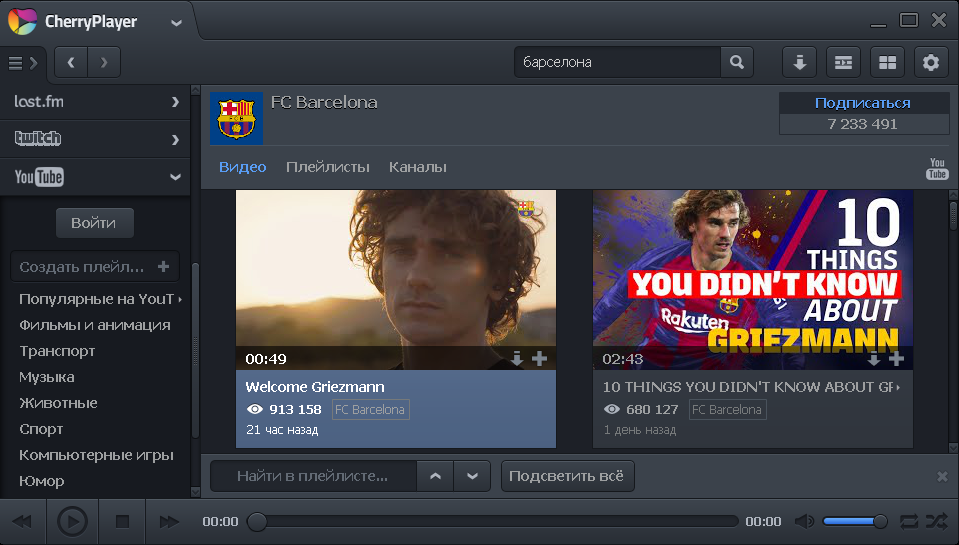This screenshot has height=545, width=959.
Task: Toggle the playlist view icon
Action: (843, 62)
